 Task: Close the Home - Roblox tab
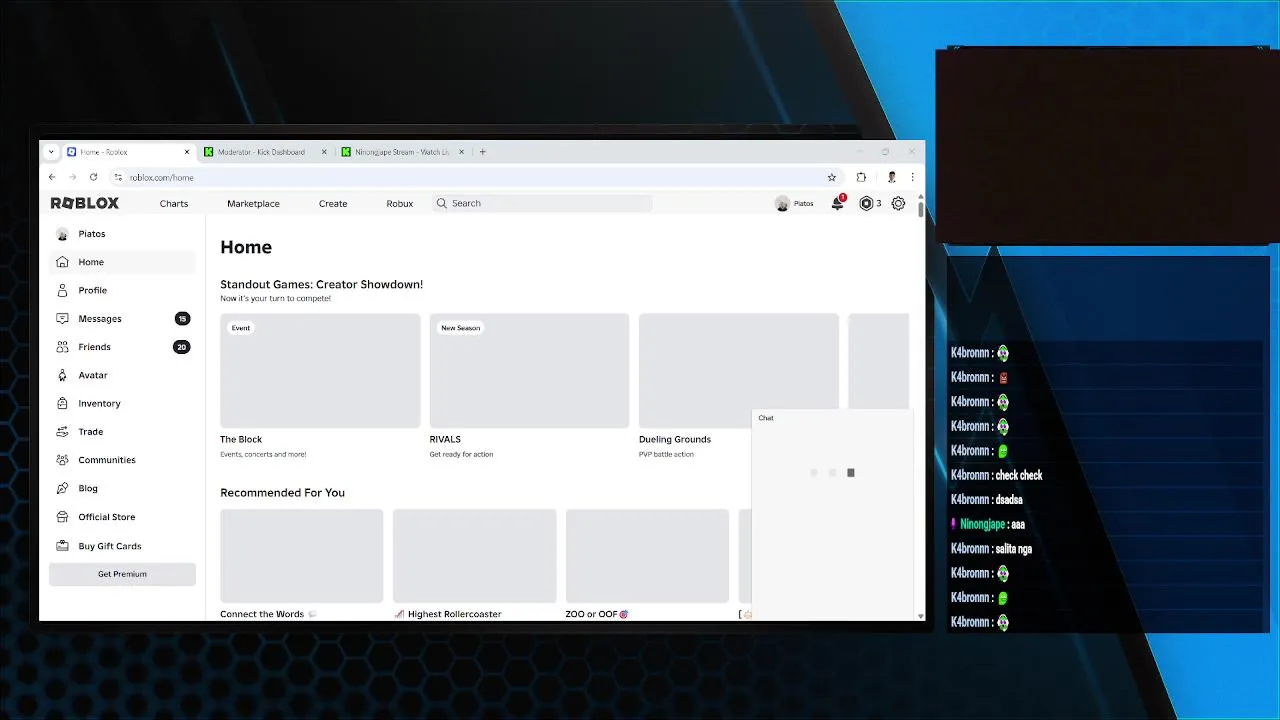click(x=186, y=152)
